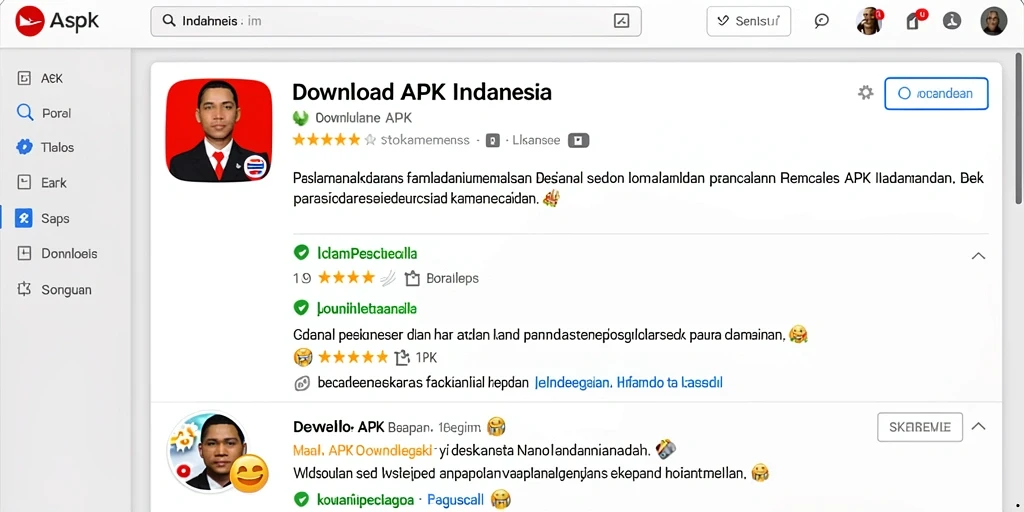
Task: Click the top-bar icon with red U badge
Action: click(x=914, y=20)
